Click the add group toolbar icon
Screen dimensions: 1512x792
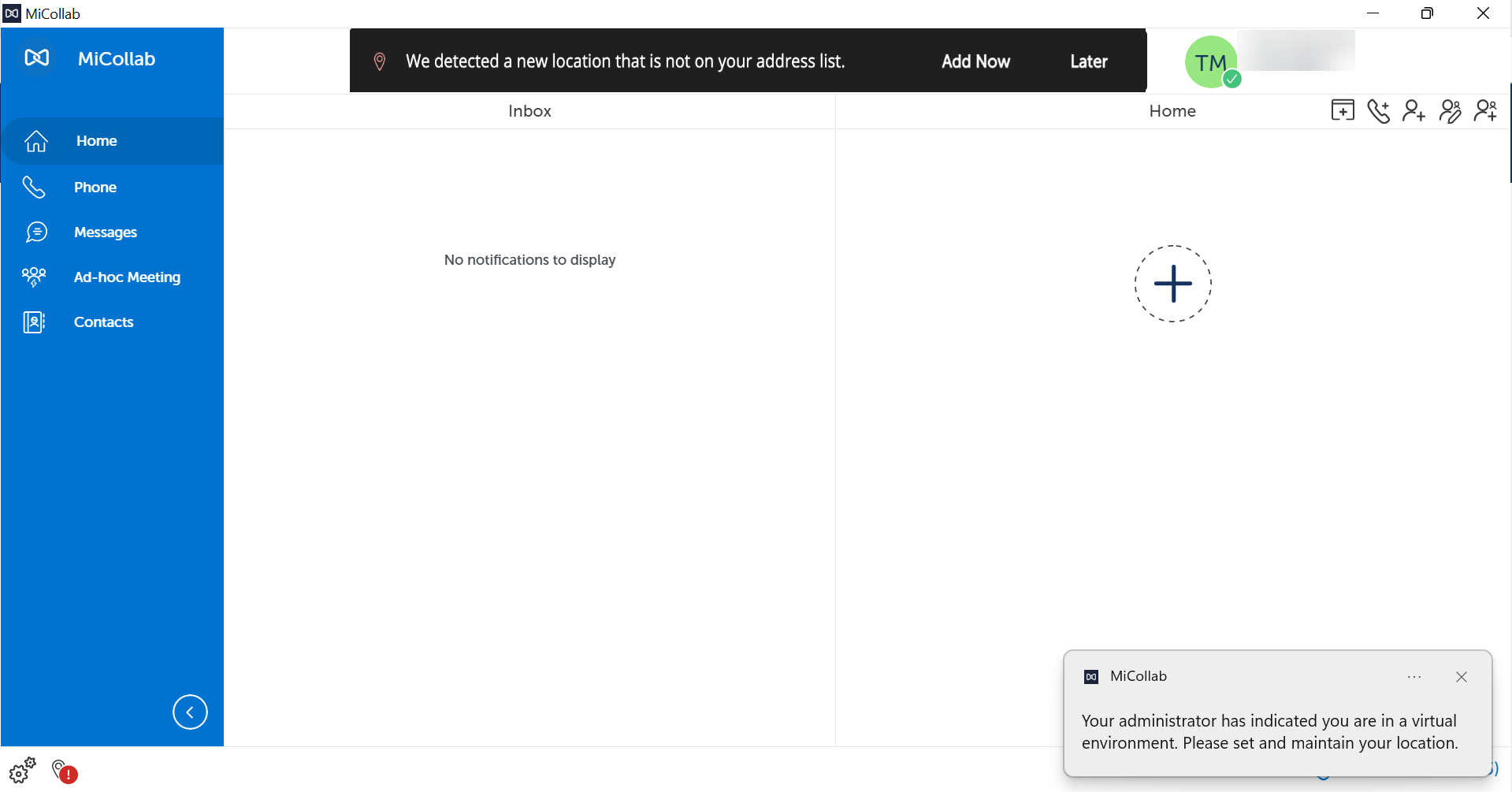tap(1486, 110)
